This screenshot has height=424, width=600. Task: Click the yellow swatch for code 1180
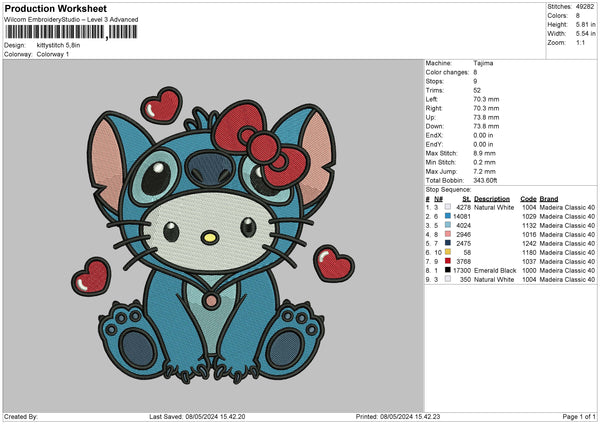448,252
